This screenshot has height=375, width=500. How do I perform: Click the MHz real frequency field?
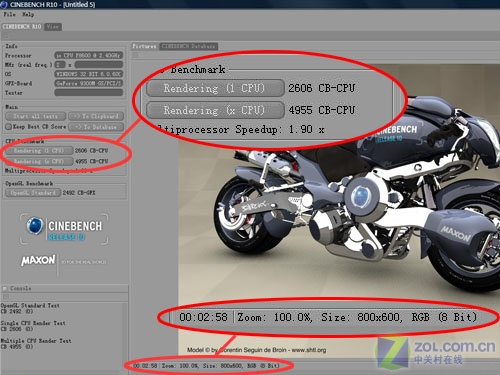click(99, 65)
